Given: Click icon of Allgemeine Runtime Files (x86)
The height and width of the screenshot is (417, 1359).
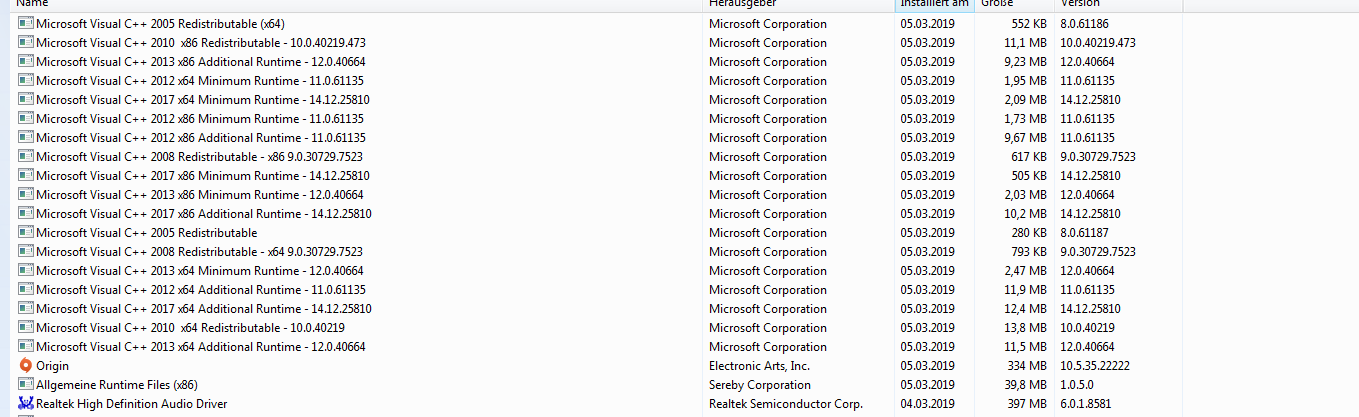Looking at the screenshot, I should [26, 384].
